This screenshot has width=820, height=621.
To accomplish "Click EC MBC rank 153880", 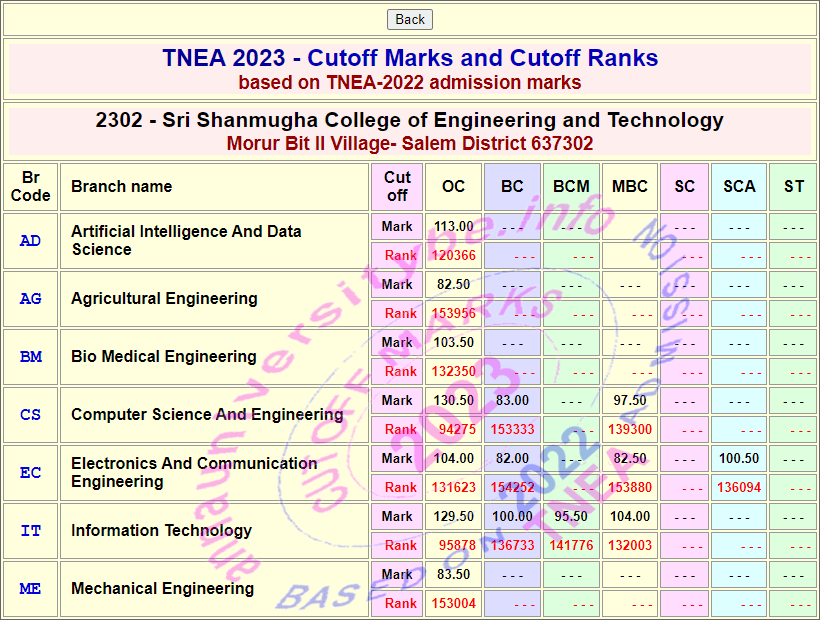I will (x=630, y=488).
